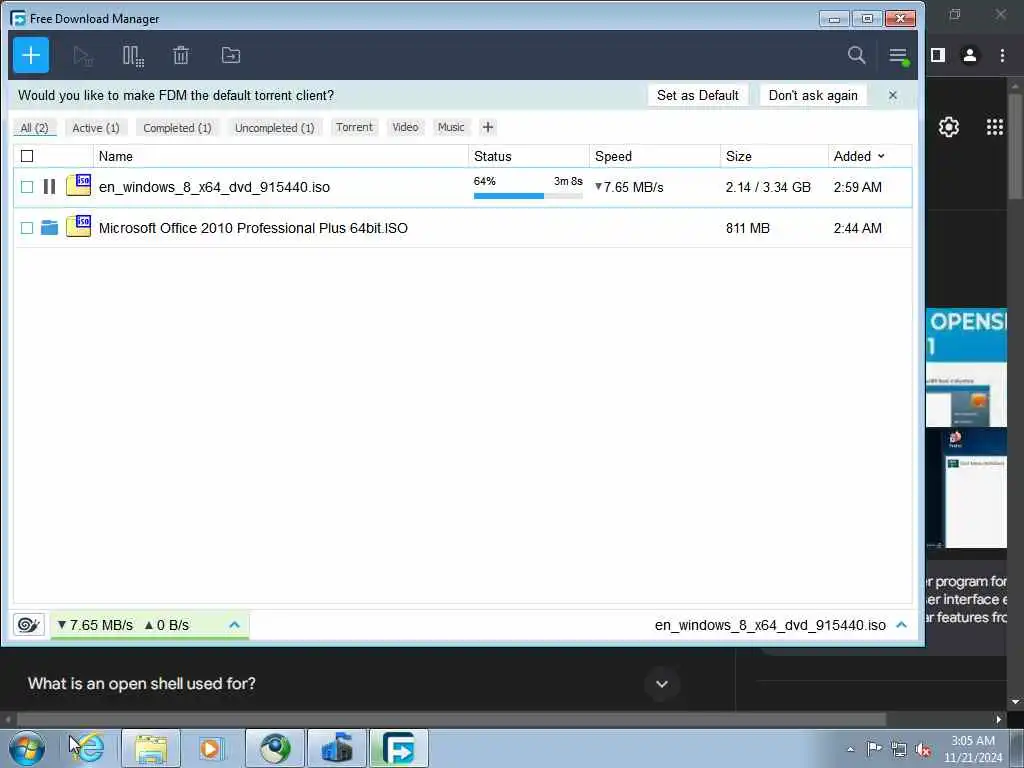Open browser side panel icon behind FDM

(938, 56)
